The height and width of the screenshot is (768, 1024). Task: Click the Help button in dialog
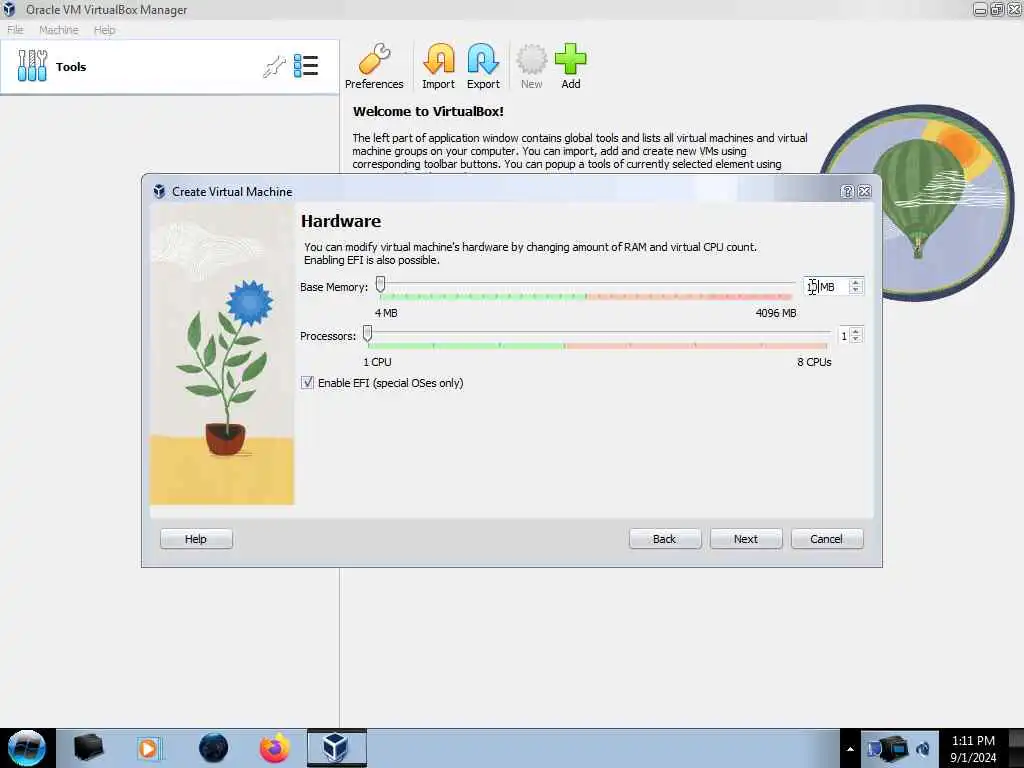pos(196,539)
